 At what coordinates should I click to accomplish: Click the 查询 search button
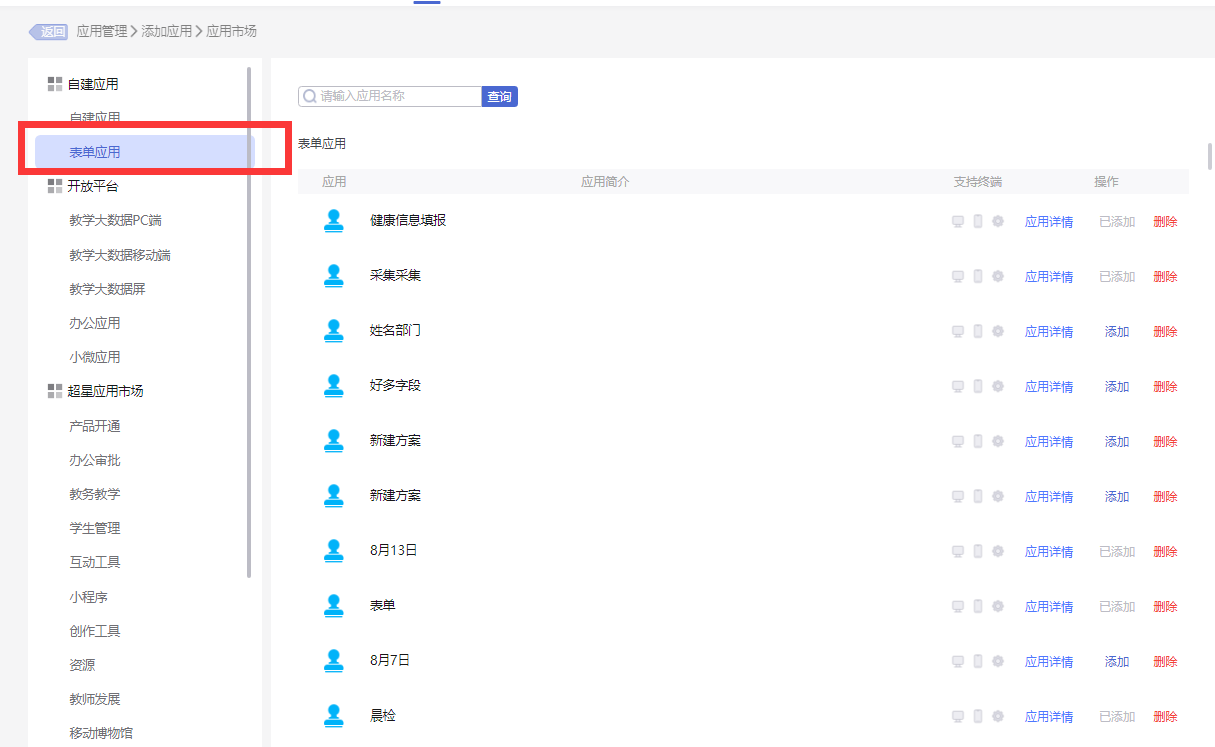pyautogui.click(x=500, y=97)
